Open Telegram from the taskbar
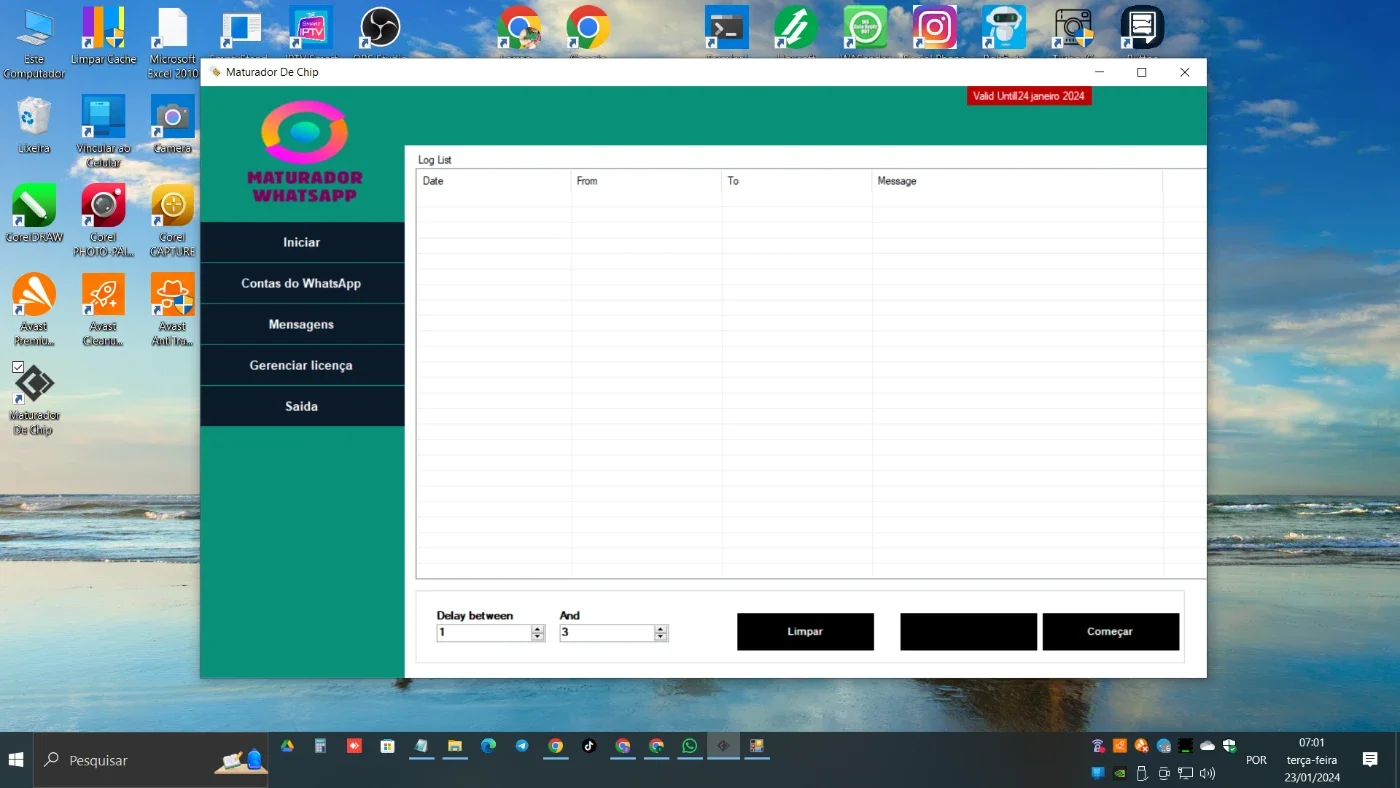The height and width of the screenshot is (788, 1400). (x=522, y=746)
